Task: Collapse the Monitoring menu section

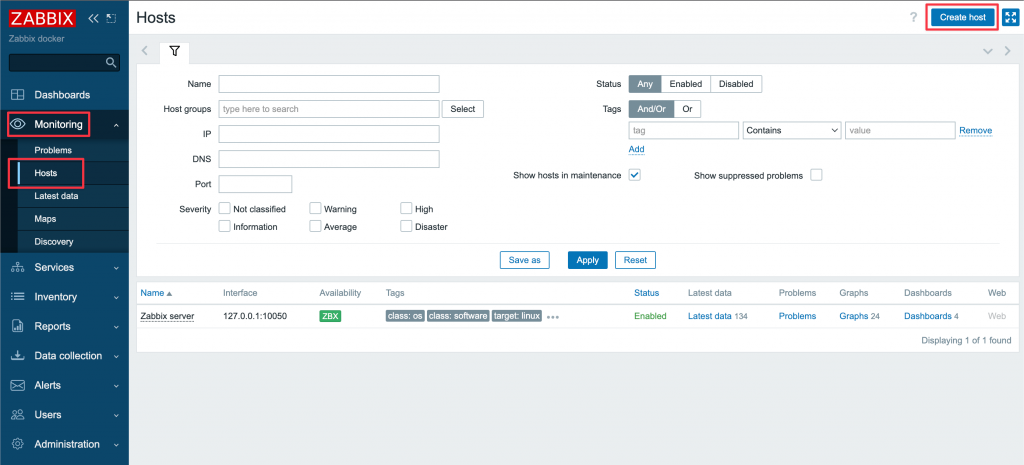Action: coord(116,124)
